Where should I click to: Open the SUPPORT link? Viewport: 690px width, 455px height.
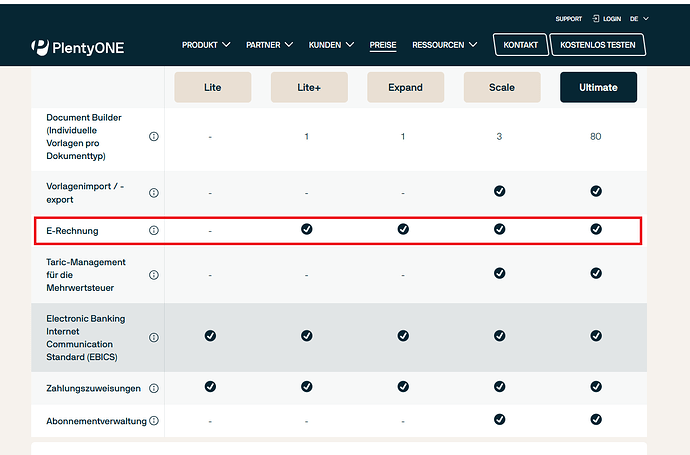click(x=569, y=18)
